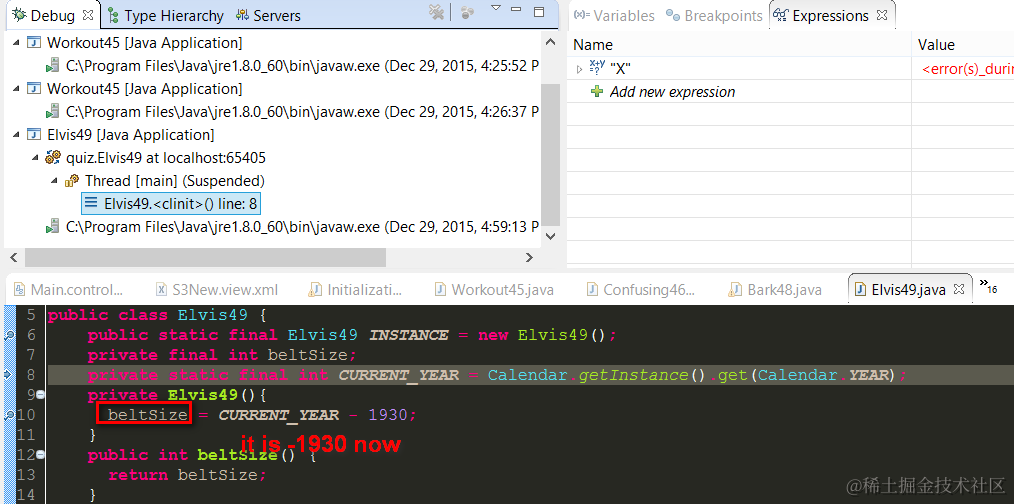Viewport: 1014px width, 504px height.
Task: Click the launch icon beside Elvis49 [Java Application]
Action: [x=33, y=135]
